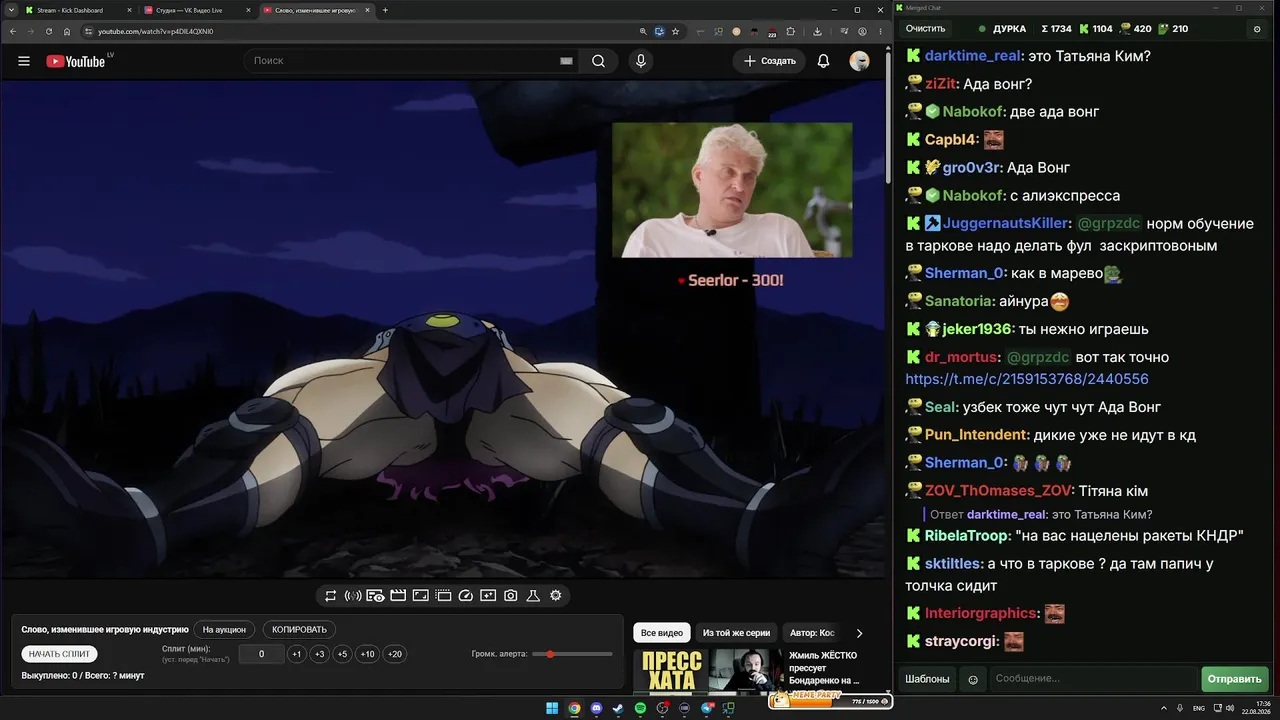Add +20 minutes to split
1280x720 pixels.
coord(395,654)
